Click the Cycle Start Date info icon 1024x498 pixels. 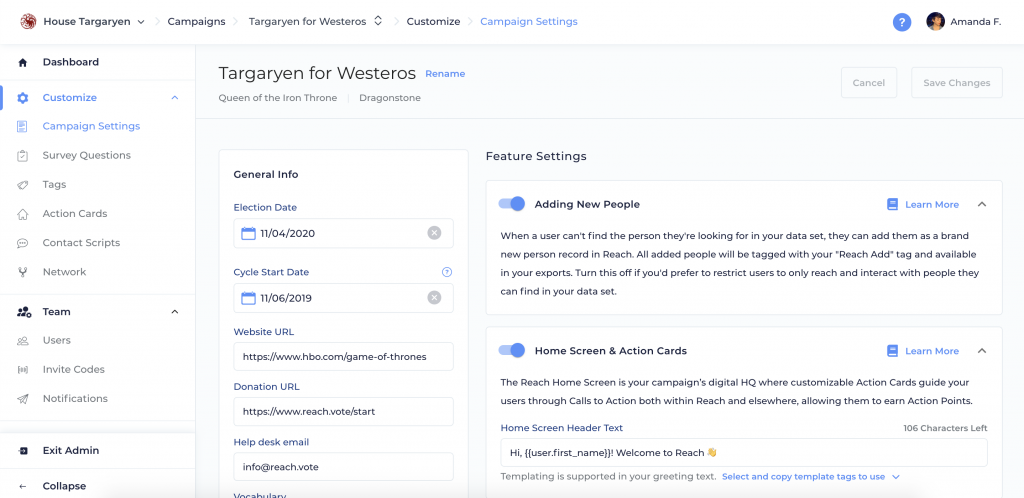[447, 272]
